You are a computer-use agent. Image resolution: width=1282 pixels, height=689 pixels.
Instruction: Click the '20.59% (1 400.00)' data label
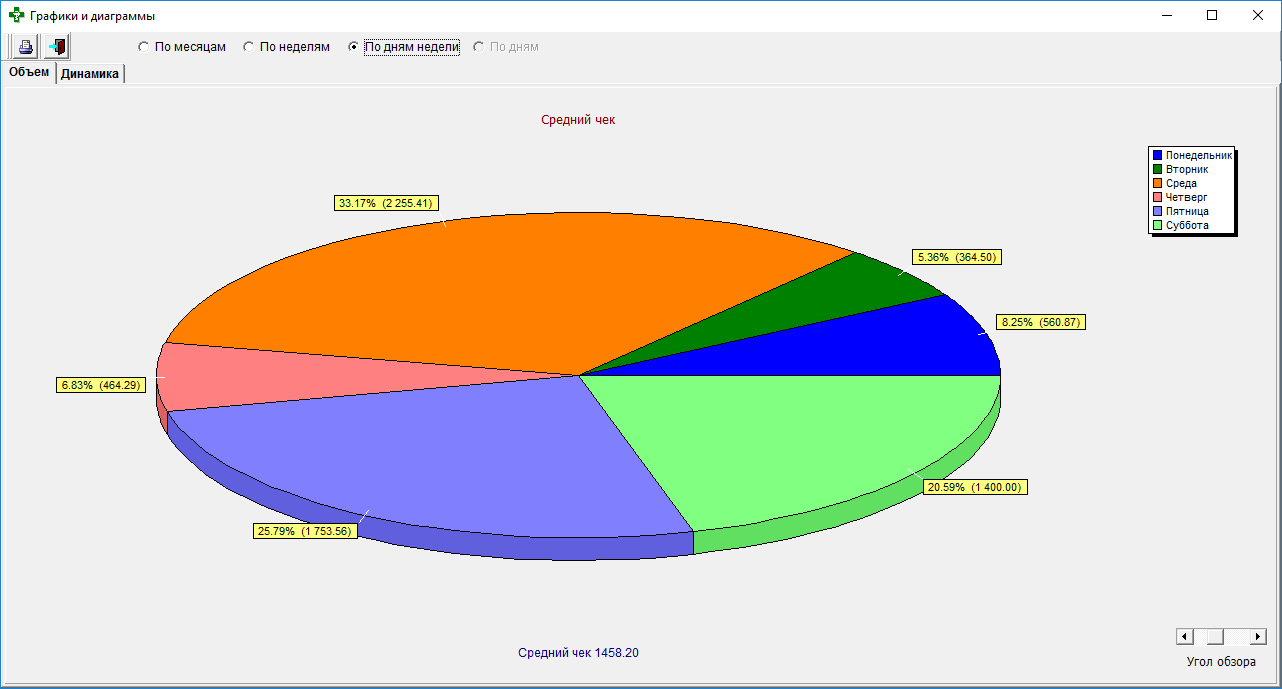[973, 487]
